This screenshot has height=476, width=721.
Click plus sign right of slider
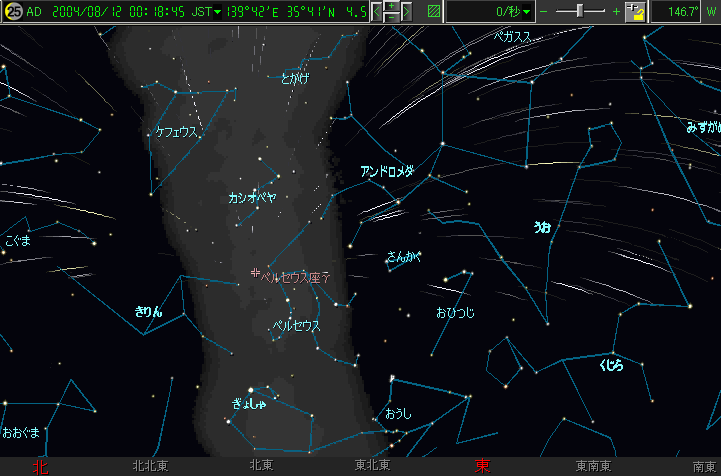click(x=616, y=13)
